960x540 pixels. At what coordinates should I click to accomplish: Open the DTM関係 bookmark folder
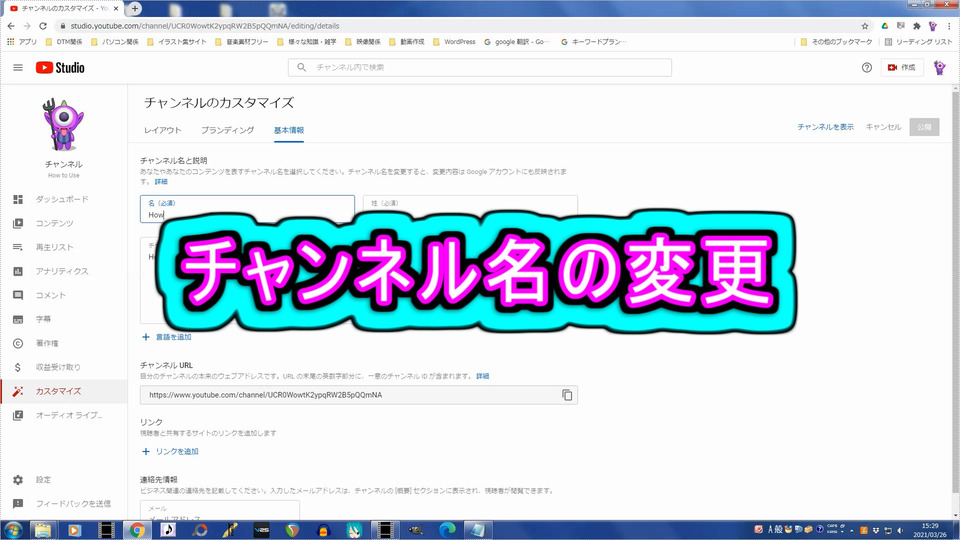click(64, 42)
